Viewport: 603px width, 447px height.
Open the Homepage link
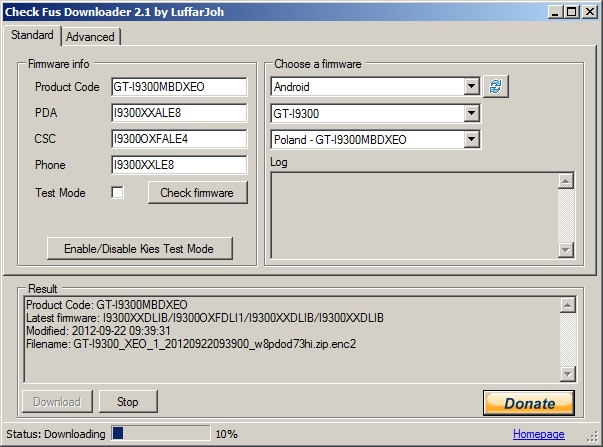[538, 434]
